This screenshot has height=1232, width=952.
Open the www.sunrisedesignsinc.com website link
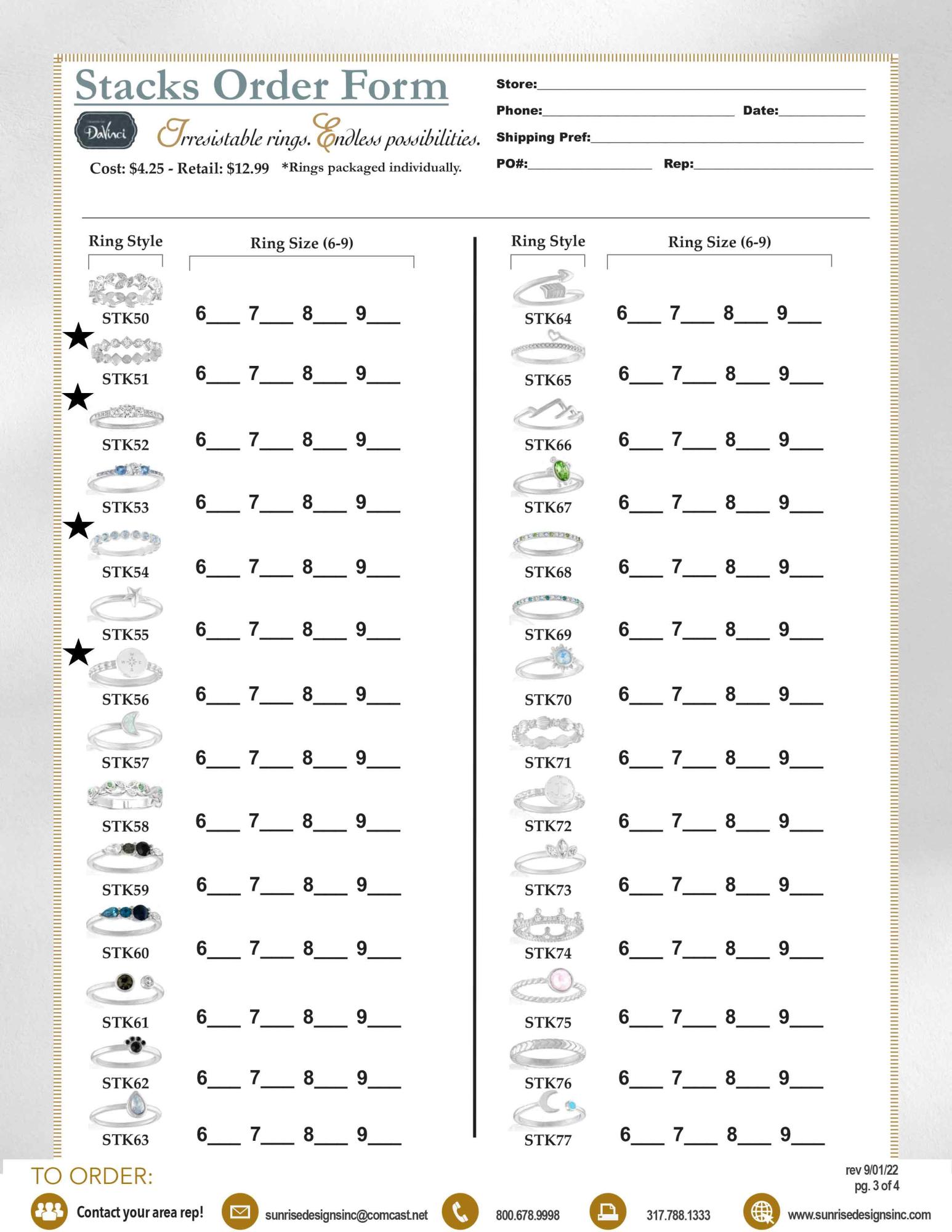point(859,1215)
